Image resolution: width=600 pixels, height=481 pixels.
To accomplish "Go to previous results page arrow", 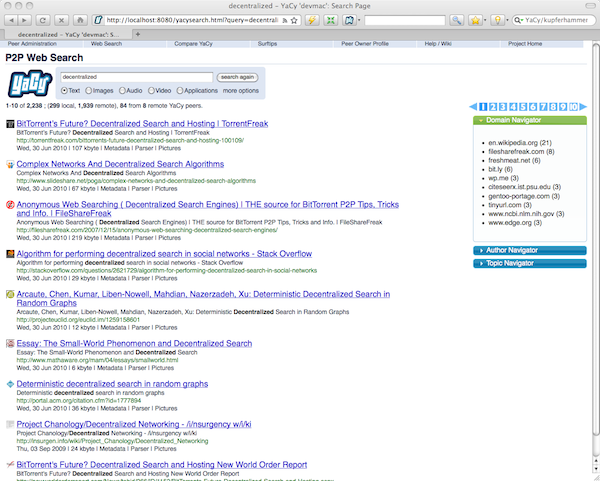I will [473, 107].
